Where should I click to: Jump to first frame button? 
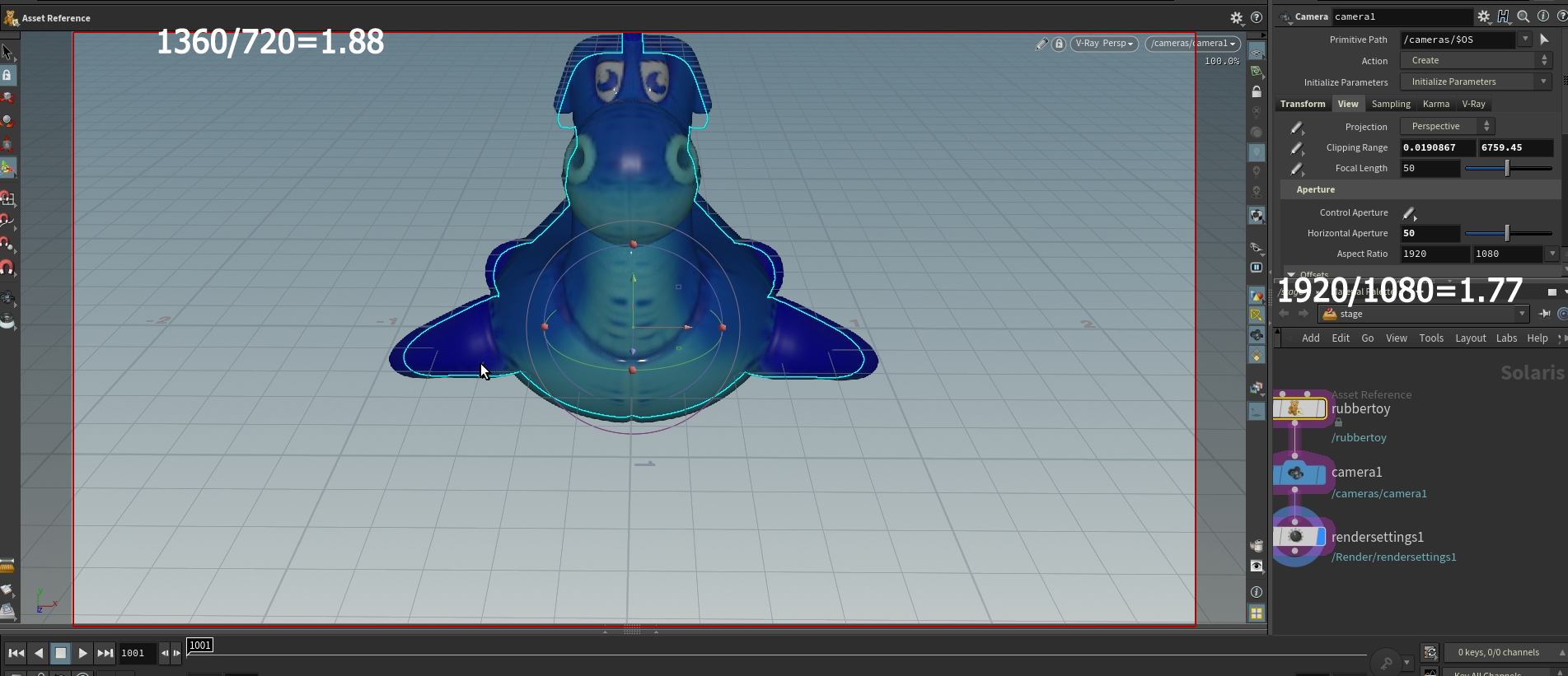(x=16, y=653)
